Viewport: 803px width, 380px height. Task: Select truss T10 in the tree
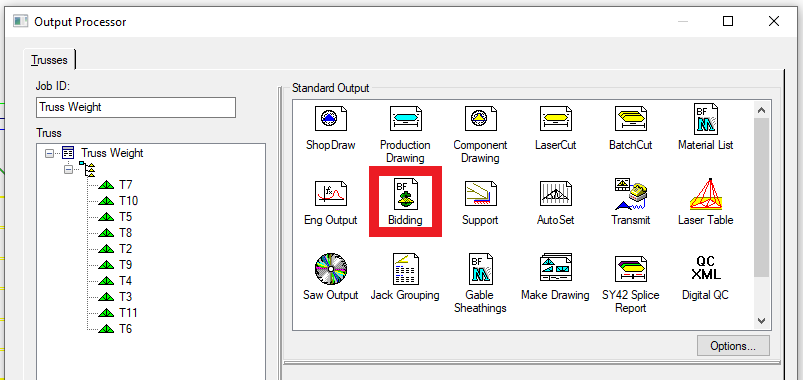tap(129, 201)
